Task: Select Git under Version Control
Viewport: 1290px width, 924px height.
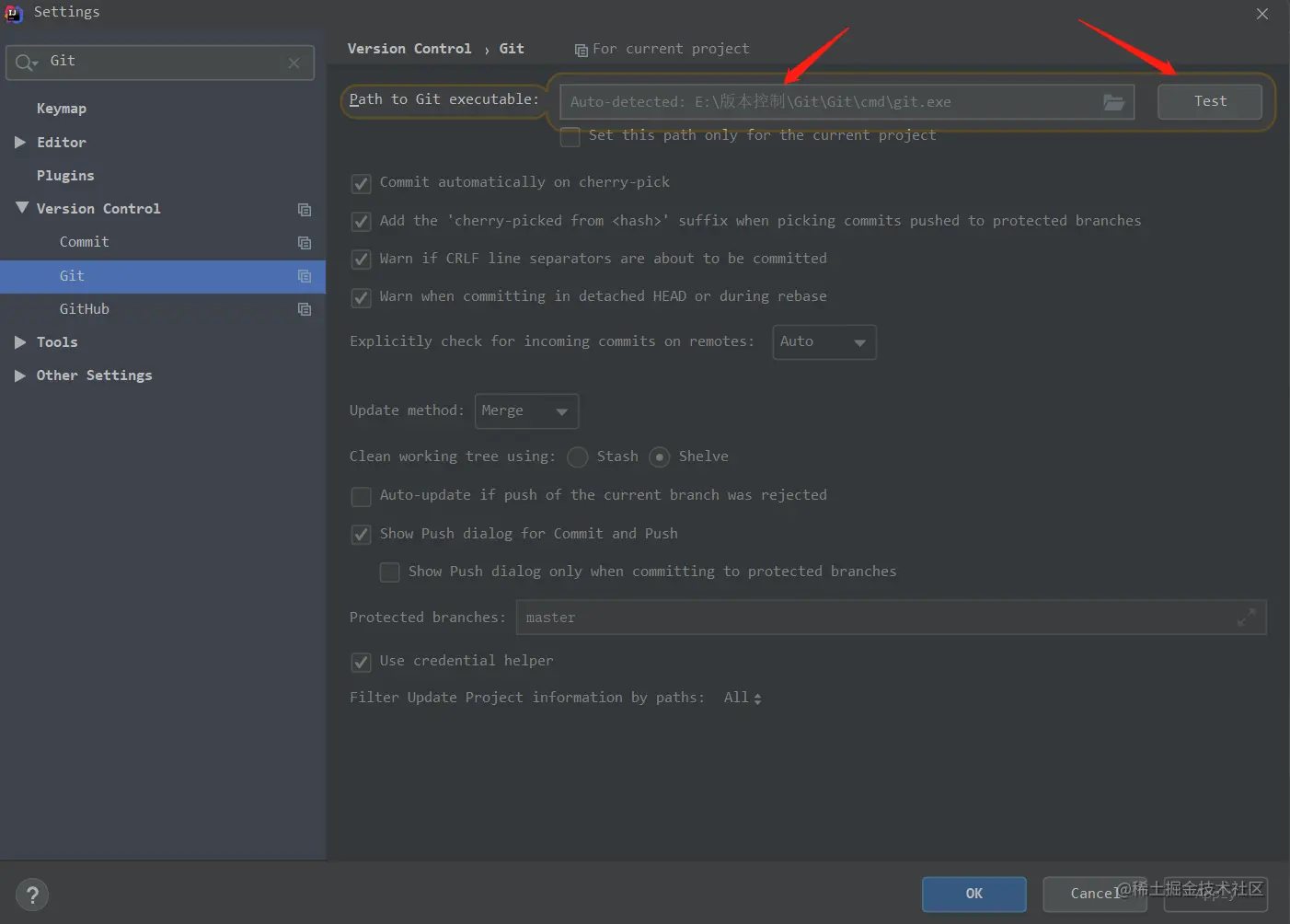Action: (72, 276)
